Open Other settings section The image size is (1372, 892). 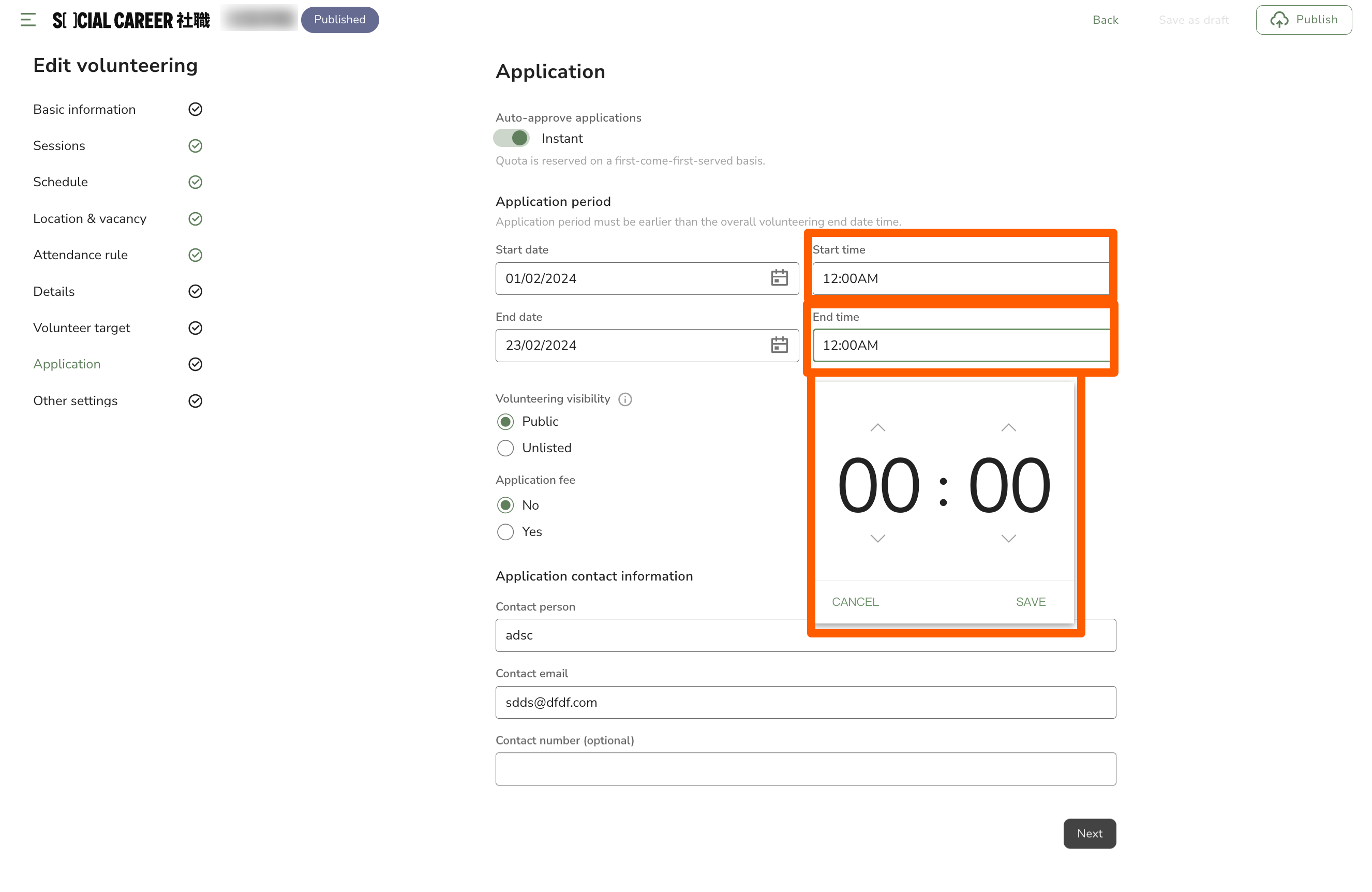pyautogui.click(x=75, y=401)
